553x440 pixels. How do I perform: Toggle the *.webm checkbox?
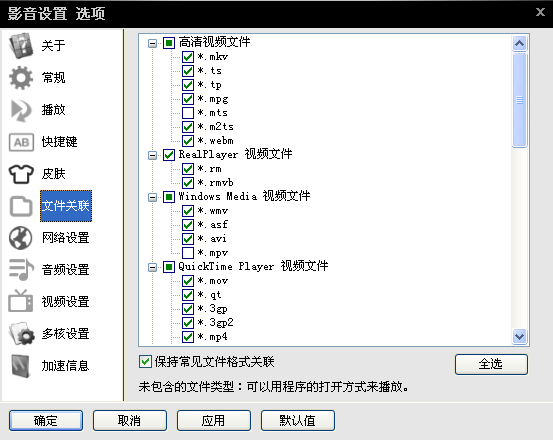point(188,141)
